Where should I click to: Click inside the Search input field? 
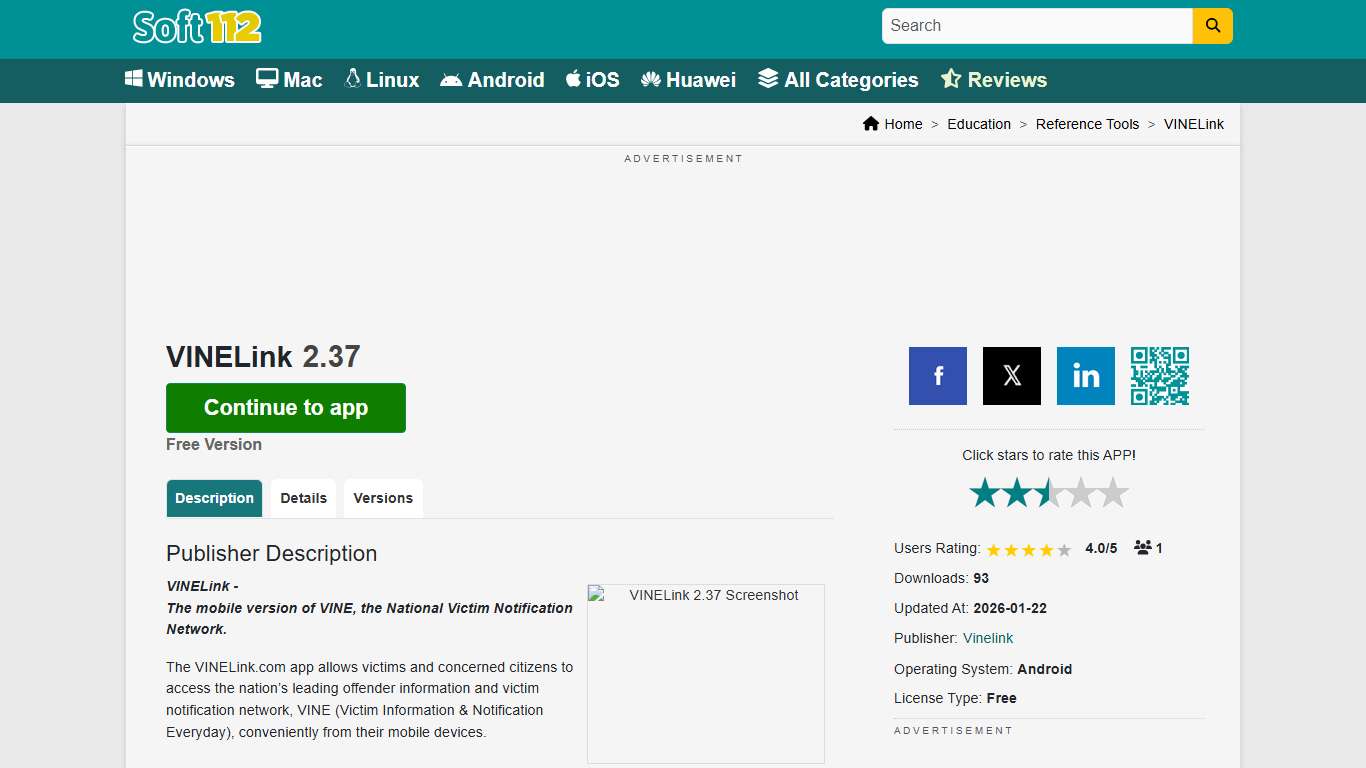[1036, 25]
